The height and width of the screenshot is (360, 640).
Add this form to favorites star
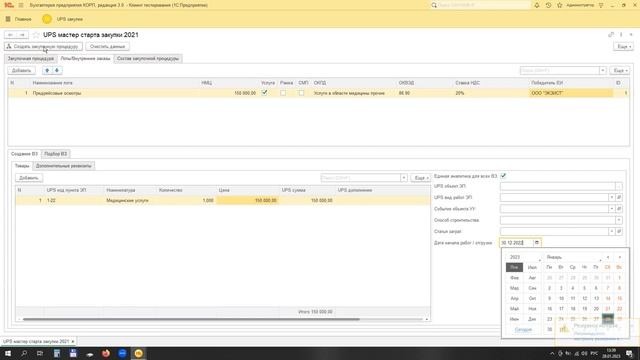click(x=36, y=35)
